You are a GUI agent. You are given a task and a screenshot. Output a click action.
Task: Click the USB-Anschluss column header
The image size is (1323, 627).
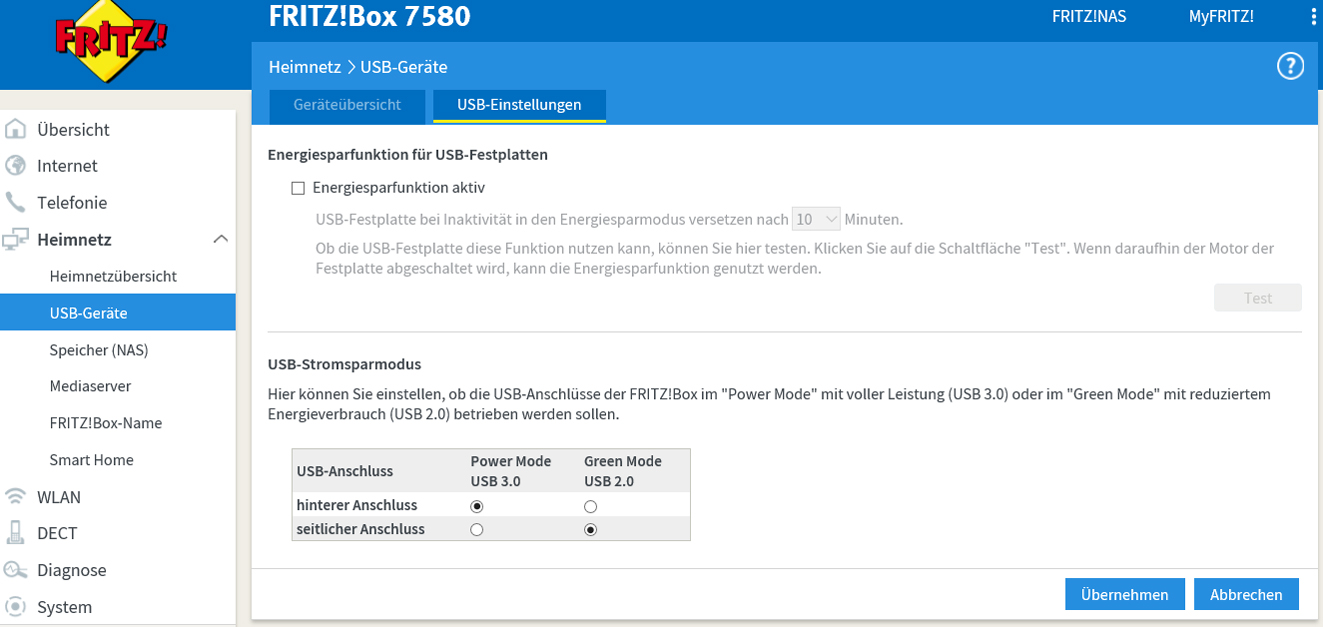coord(345,471)
